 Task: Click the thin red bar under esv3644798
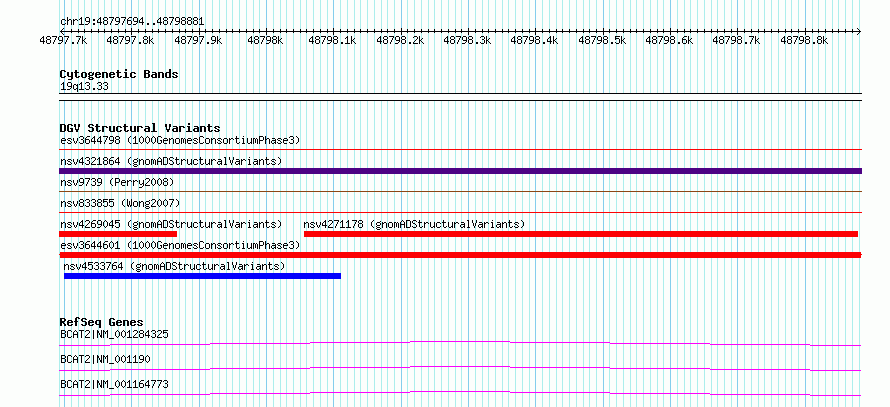[460, 150]
